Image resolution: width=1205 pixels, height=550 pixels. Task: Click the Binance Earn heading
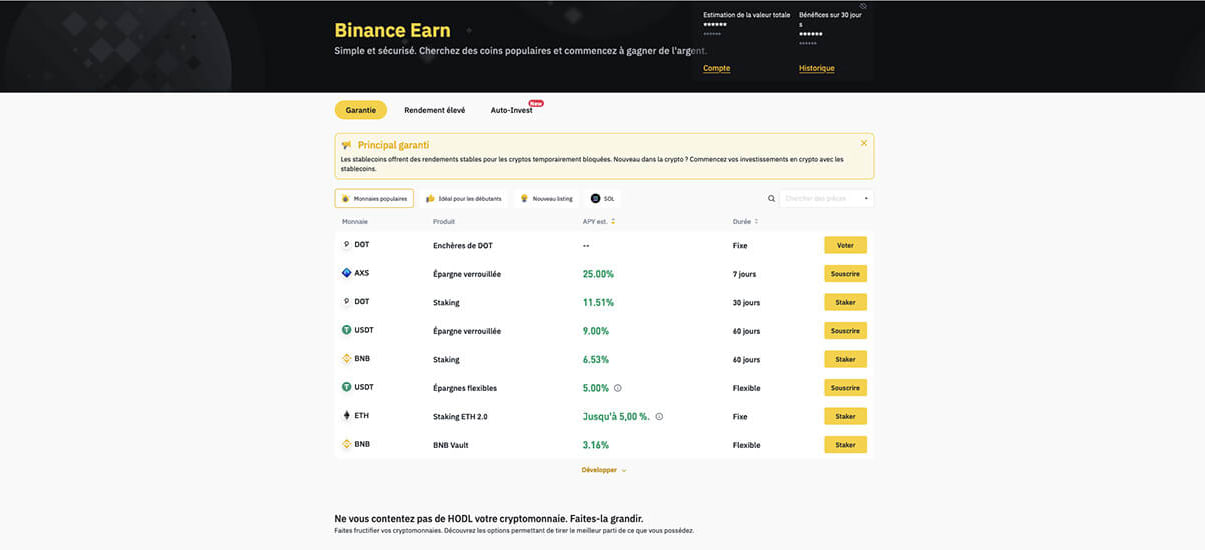click(392, 30)
